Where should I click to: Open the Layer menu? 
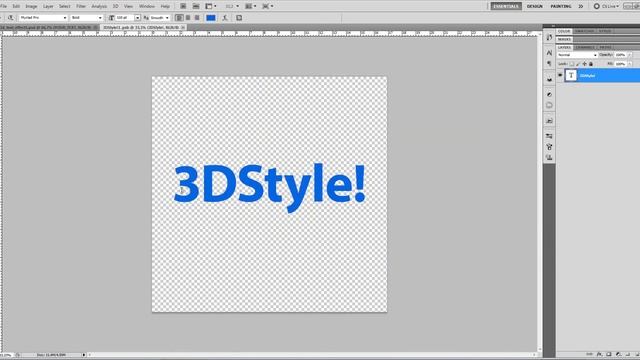(48, 6)
